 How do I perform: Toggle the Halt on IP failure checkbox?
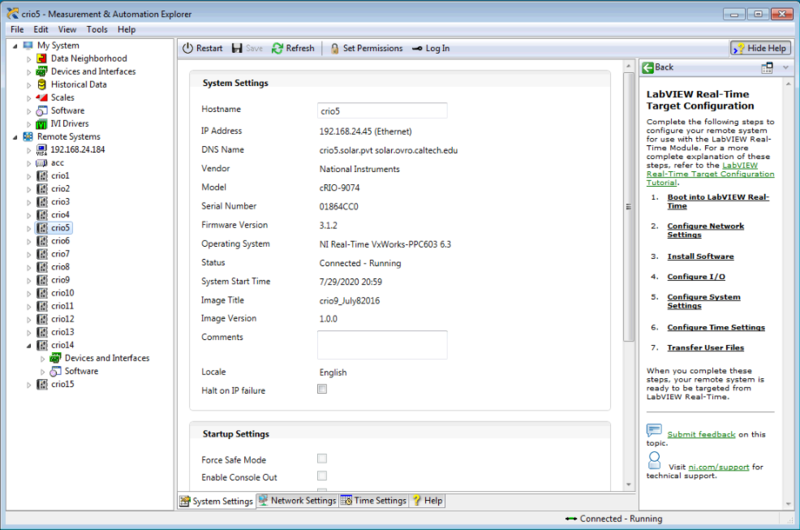click(x=322, y=389)
